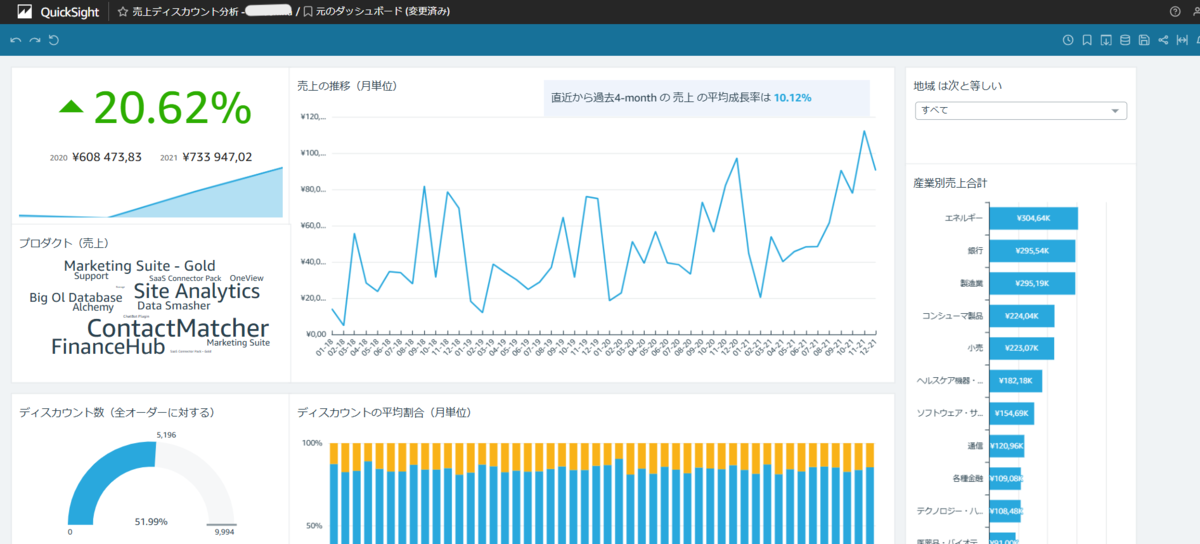
Task: Click Alchemy in the word cloud
Action: click(93, 308)
